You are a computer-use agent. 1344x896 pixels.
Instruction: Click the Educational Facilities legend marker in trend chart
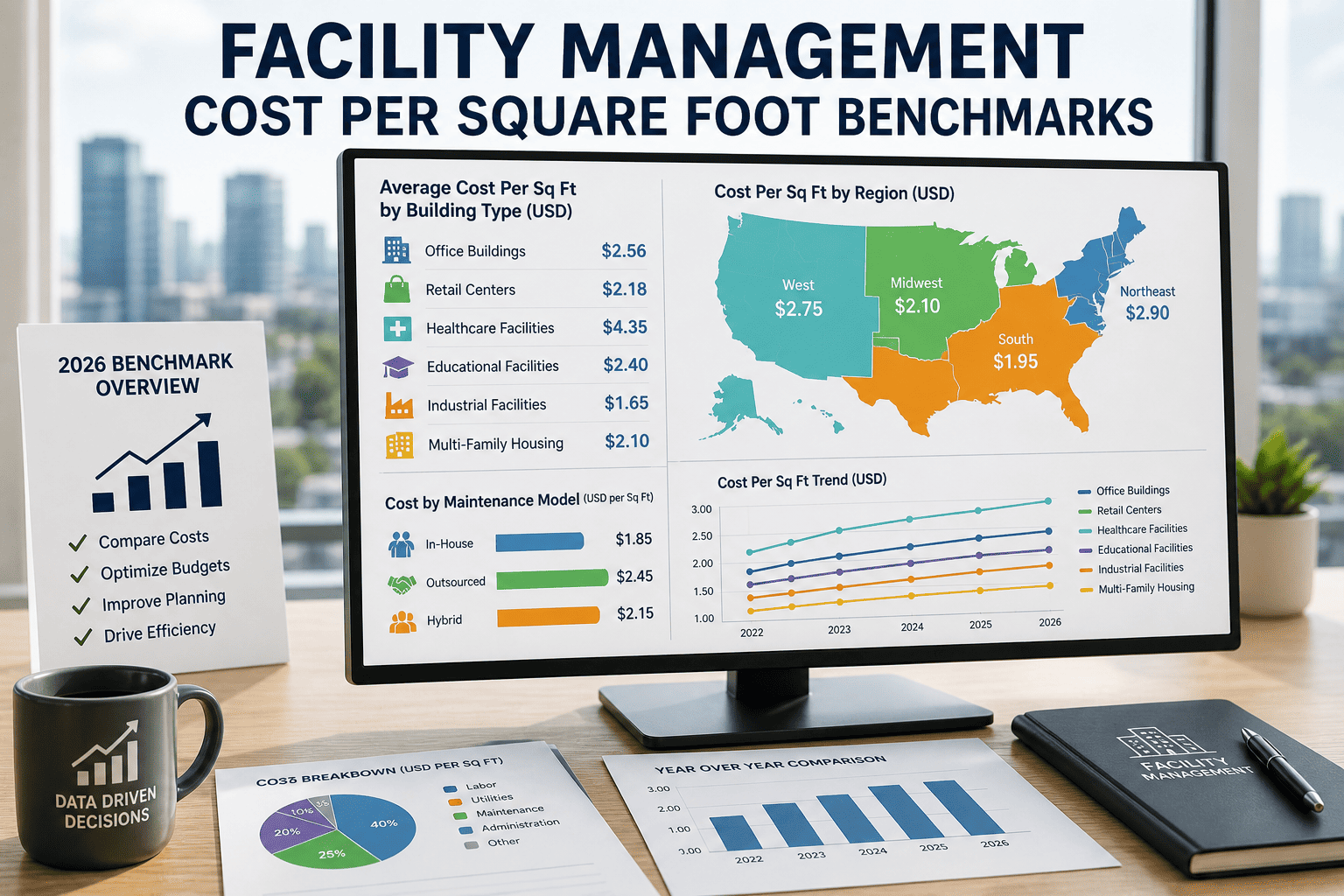pyautogui.click(x=1087, y=550)
